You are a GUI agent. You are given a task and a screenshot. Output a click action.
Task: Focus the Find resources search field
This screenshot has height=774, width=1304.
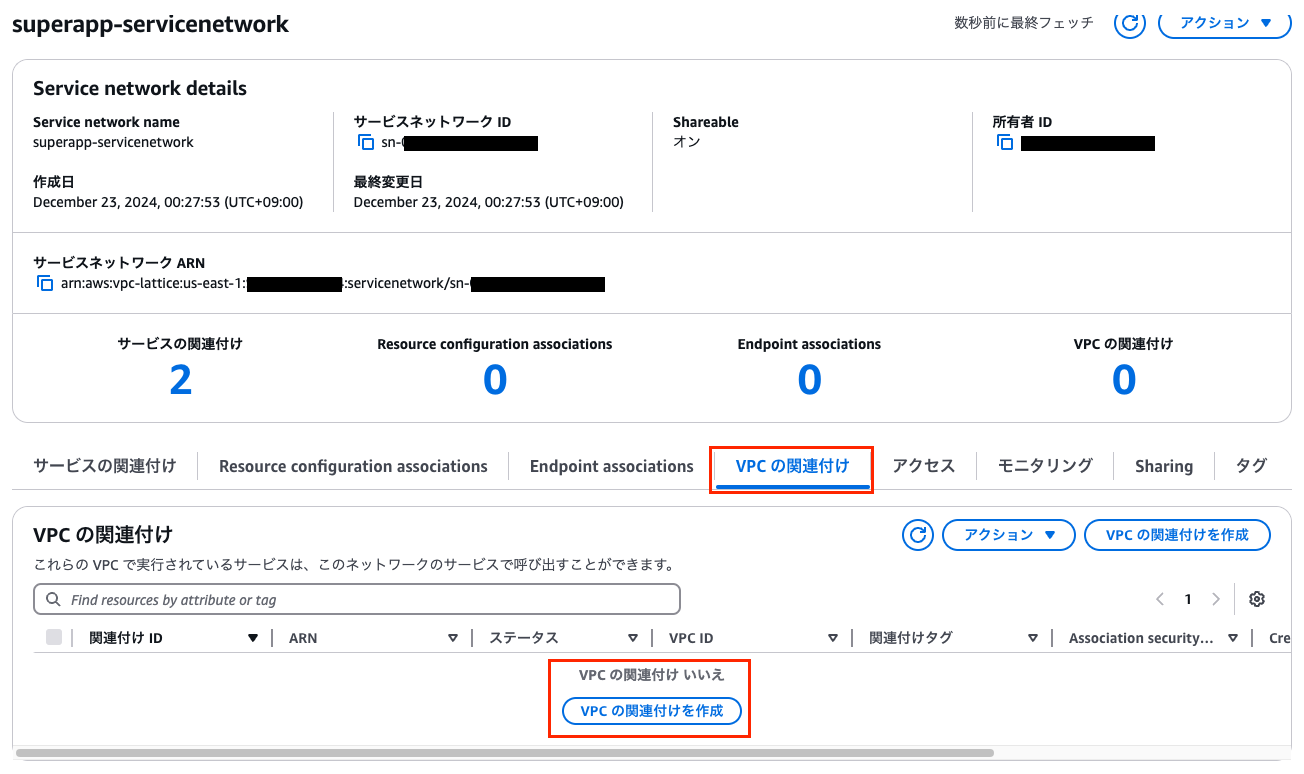click(357, 600)
